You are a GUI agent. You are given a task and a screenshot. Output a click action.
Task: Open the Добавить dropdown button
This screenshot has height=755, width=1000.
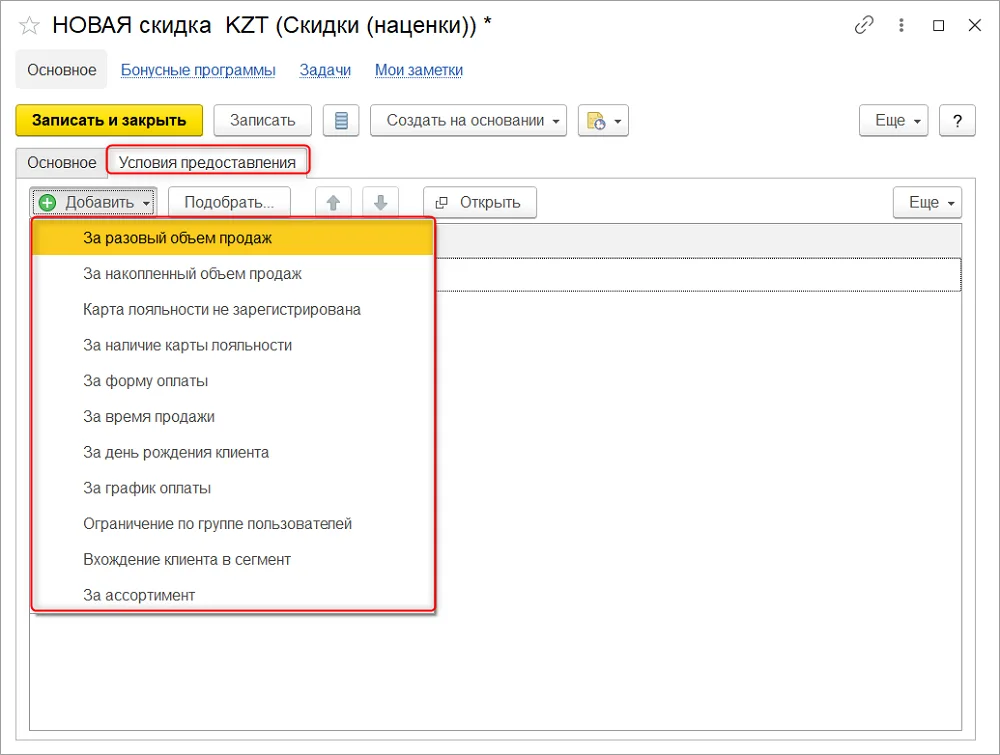94,203
